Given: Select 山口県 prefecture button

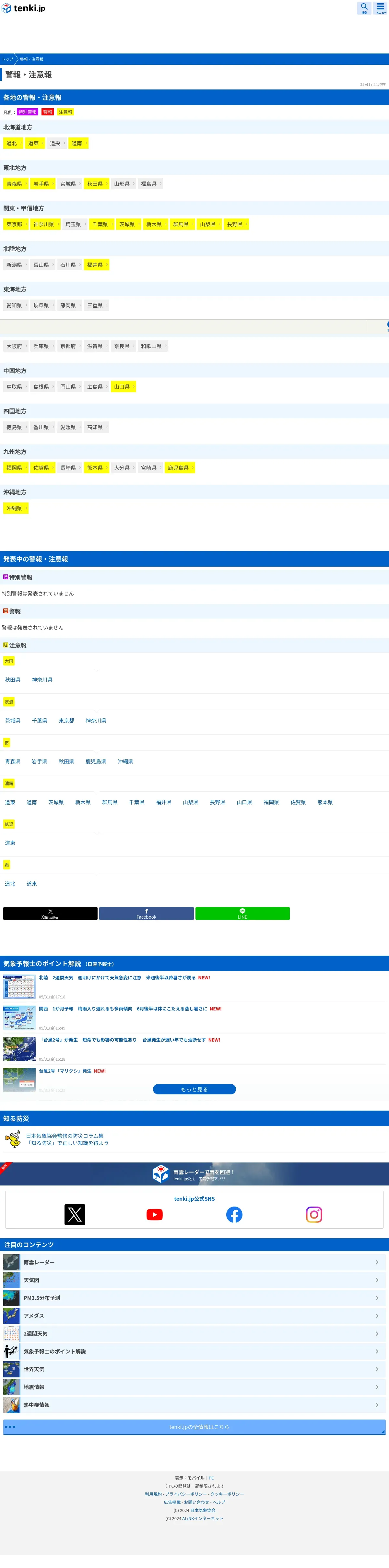Looking at the screenshot, I should (x=124, y=386).
